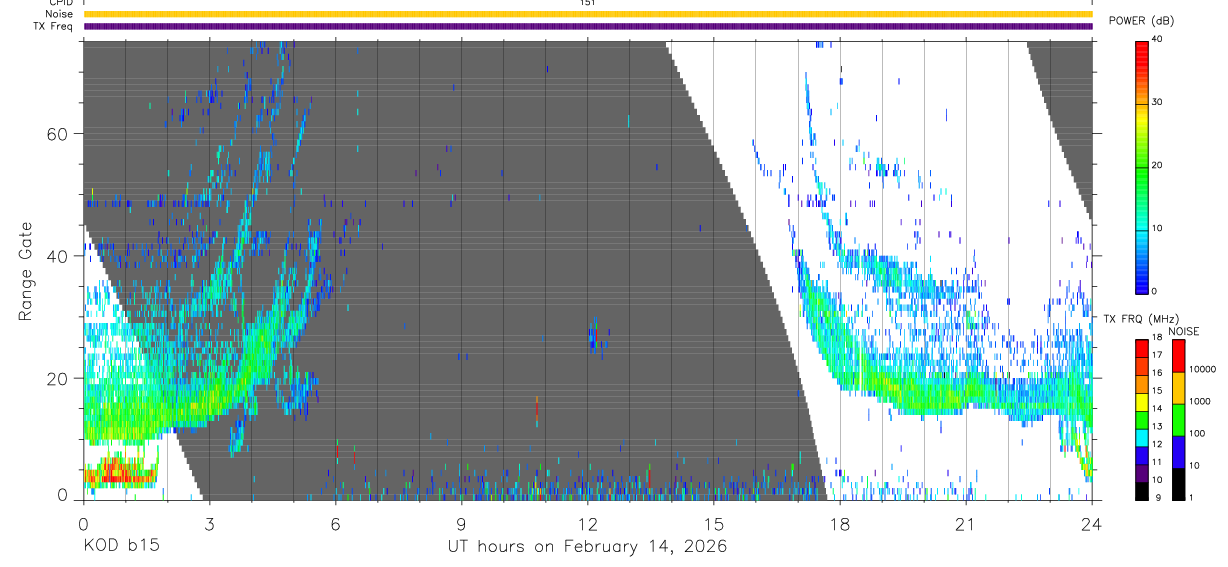
Task: Click the cyan 12–13 segment of TX FRQ scale
Action: point(1142,437)
